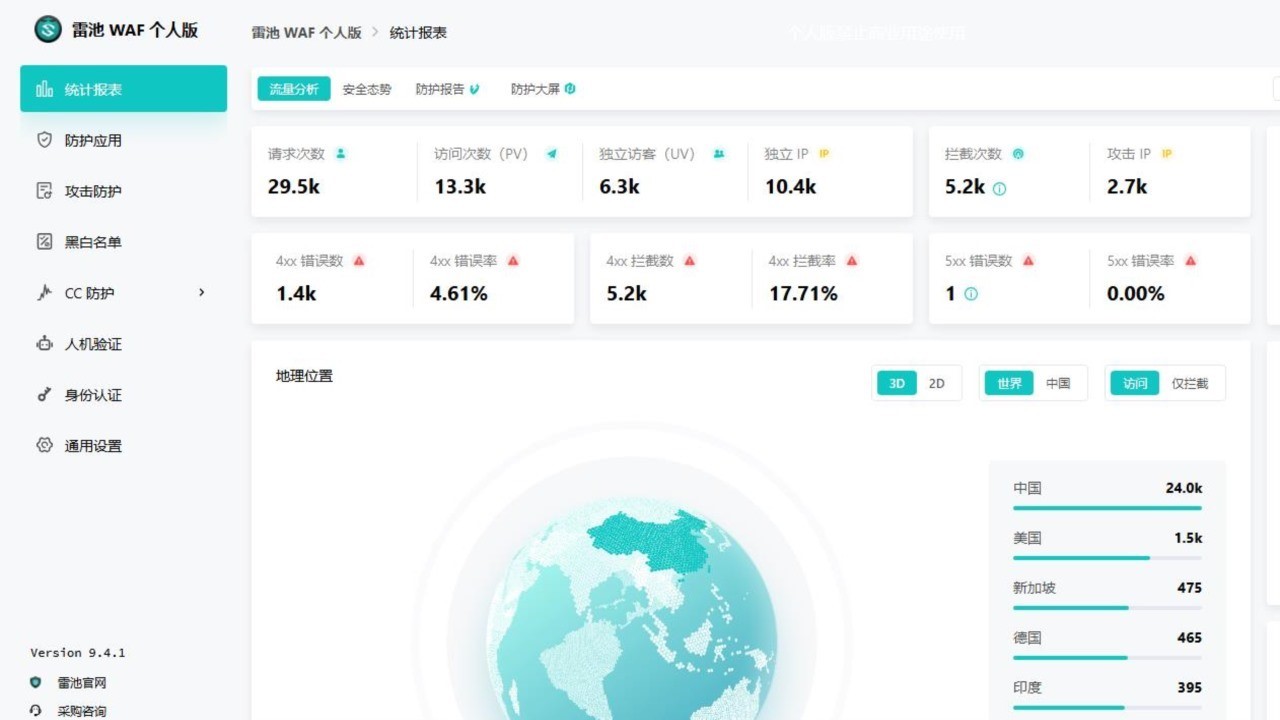Click the person icon beside 请求次数
The width and height of the screenshot is (1280, 720).
pos(341,154)
